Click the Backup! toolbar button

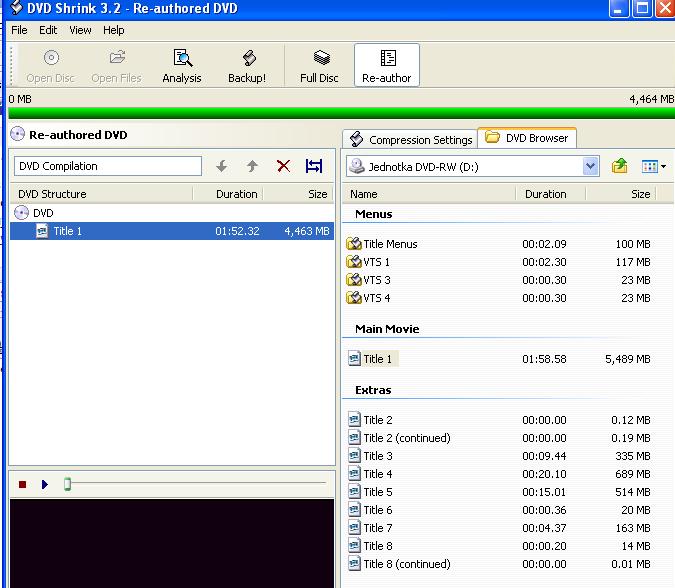tap(247, 65)
